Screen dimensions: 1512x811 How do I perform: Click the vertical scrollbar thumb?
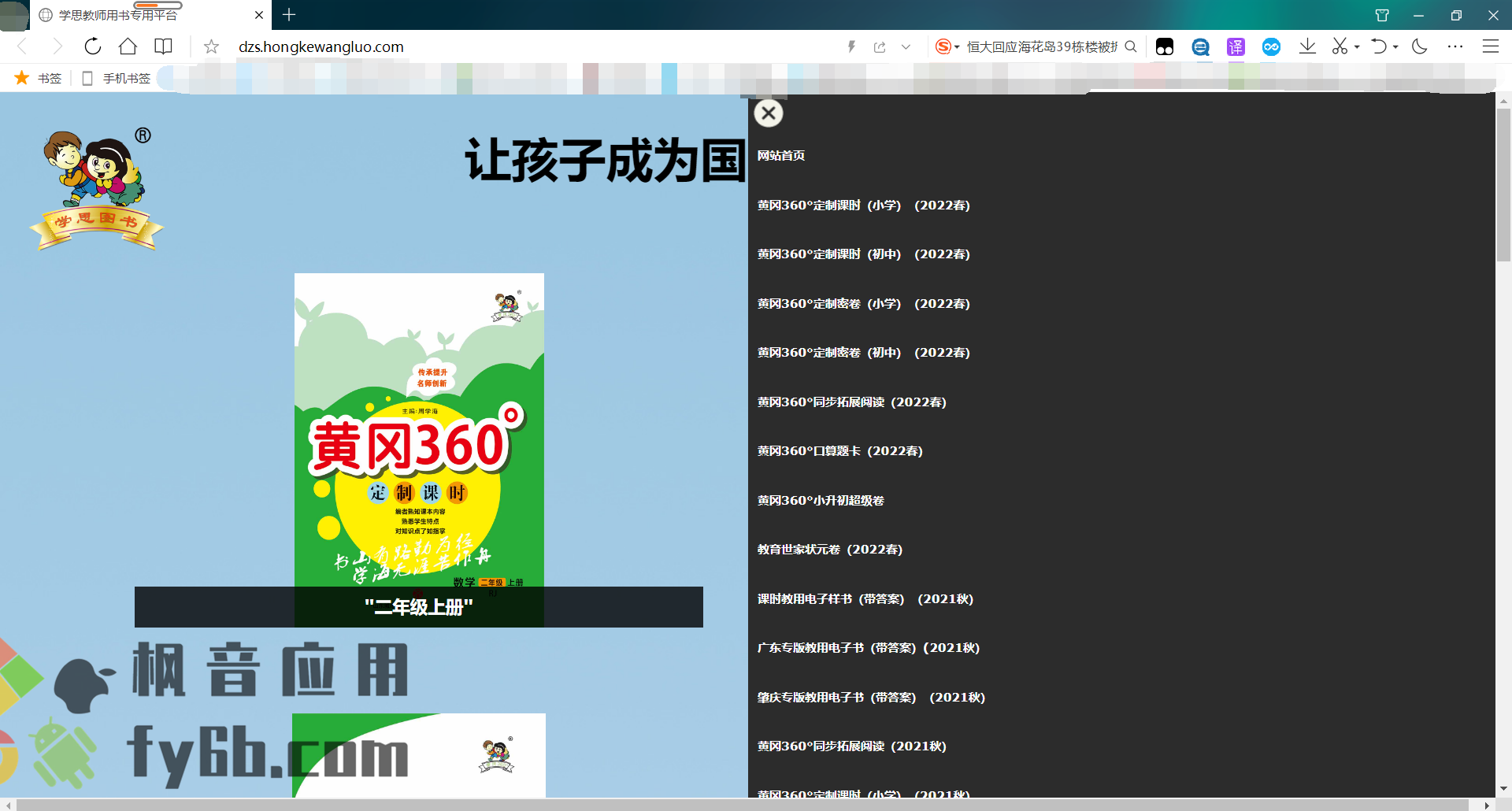(x=1504, y=185)
